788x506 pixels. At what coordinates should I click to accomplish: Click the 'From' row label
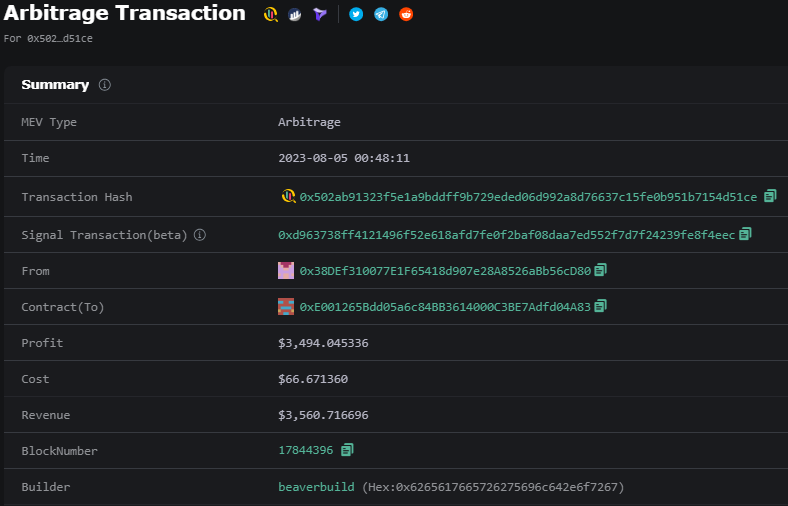(x=35, y=271)
